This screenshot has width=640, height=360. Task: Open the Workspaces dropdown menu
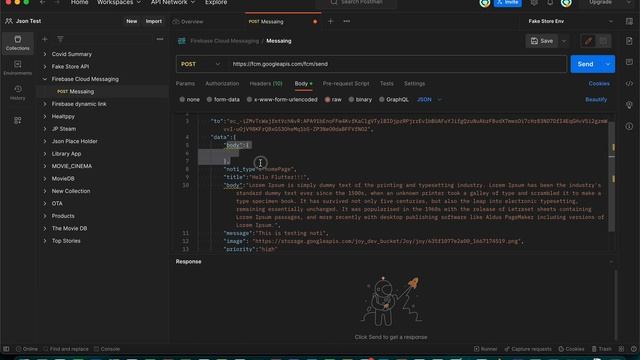118,2
